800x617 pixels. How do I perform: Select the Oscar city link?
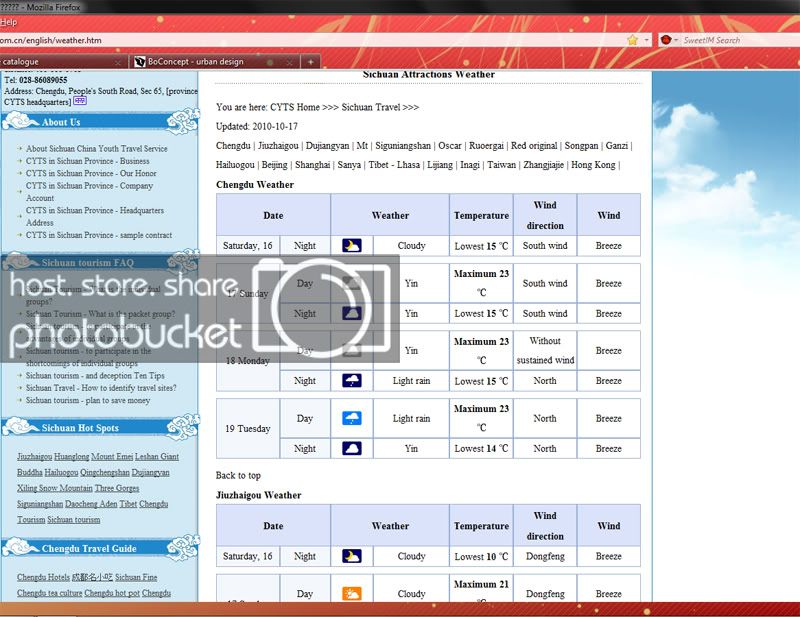pos(450,145)
